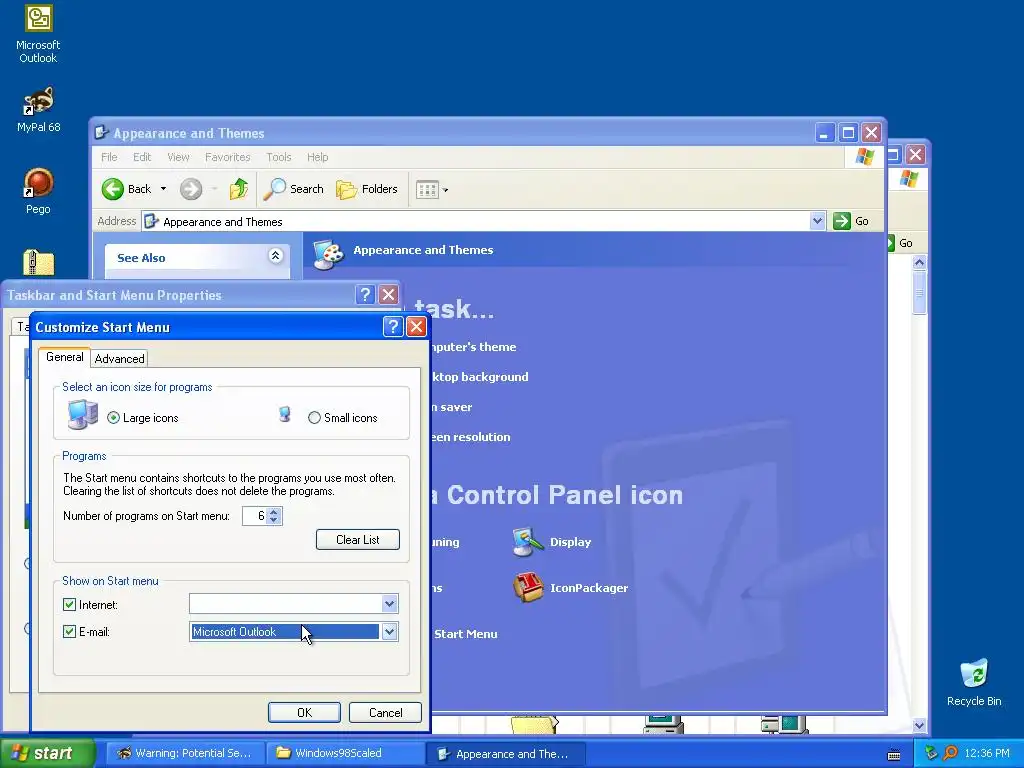Close the Customize Start Menu dialog
This screenshot has height=768, width=1024.
pos(416,327)
